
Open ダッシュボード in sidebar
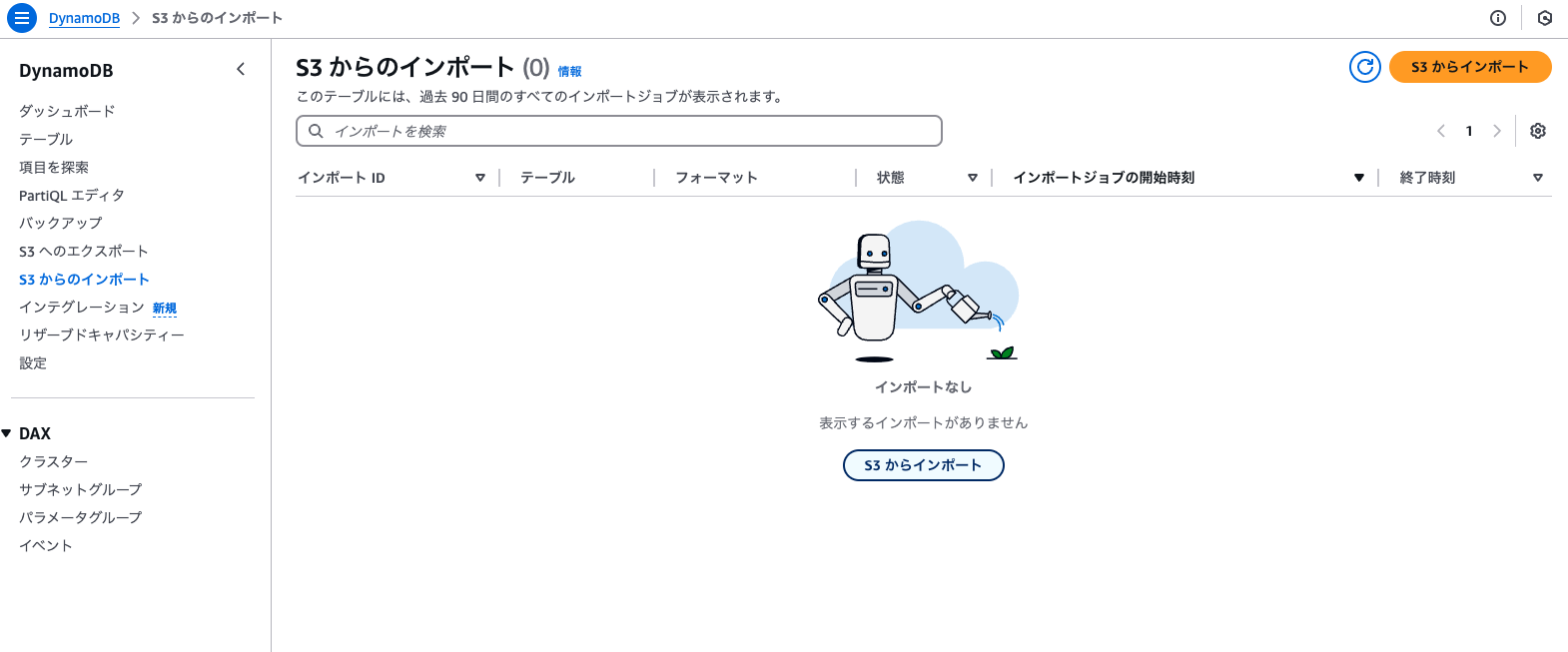click(67, 111)
